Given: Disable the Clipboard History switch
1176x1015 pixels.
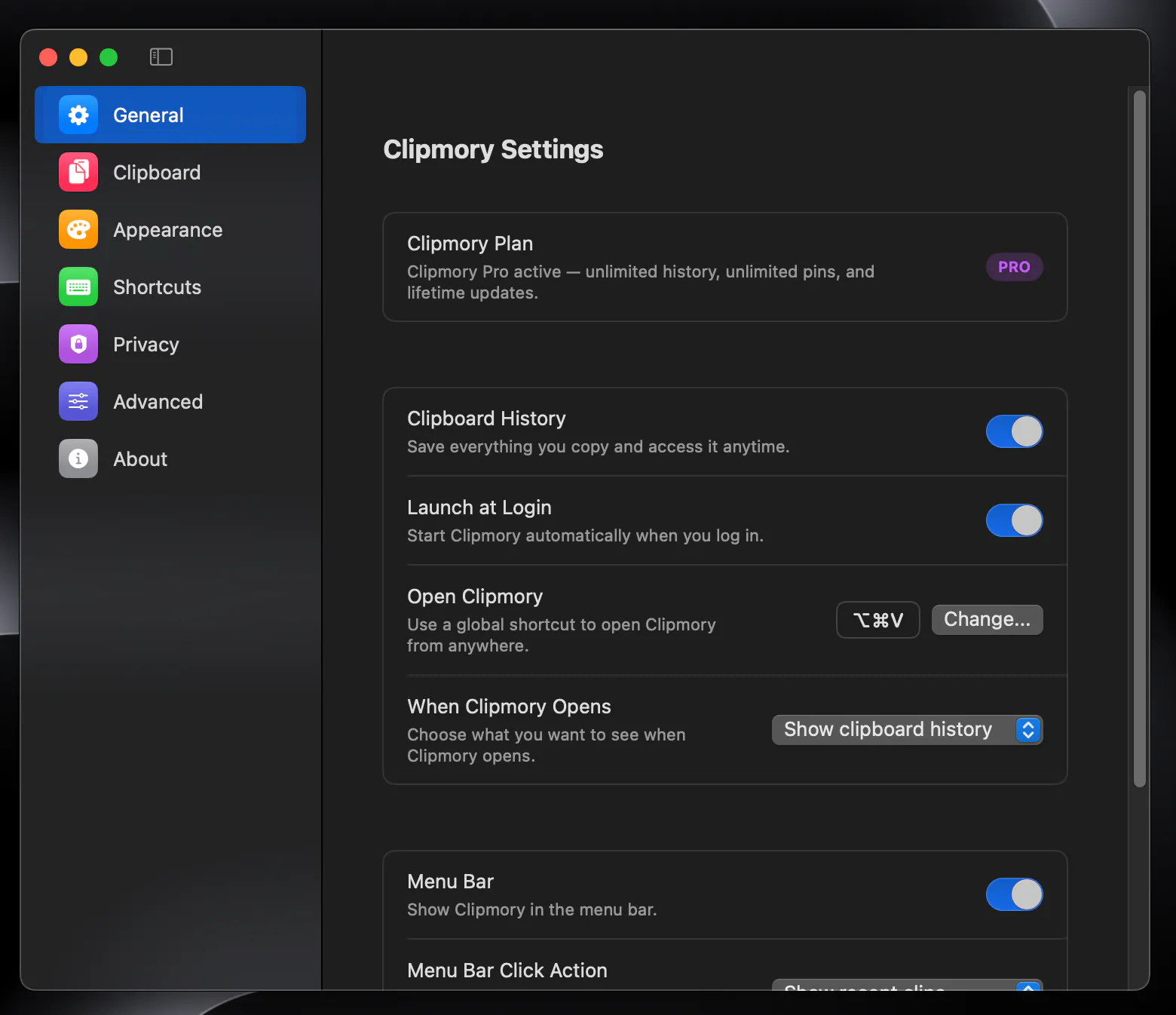Looking at the screenshot, I should pyautogui.click(x=1015, y=431).
